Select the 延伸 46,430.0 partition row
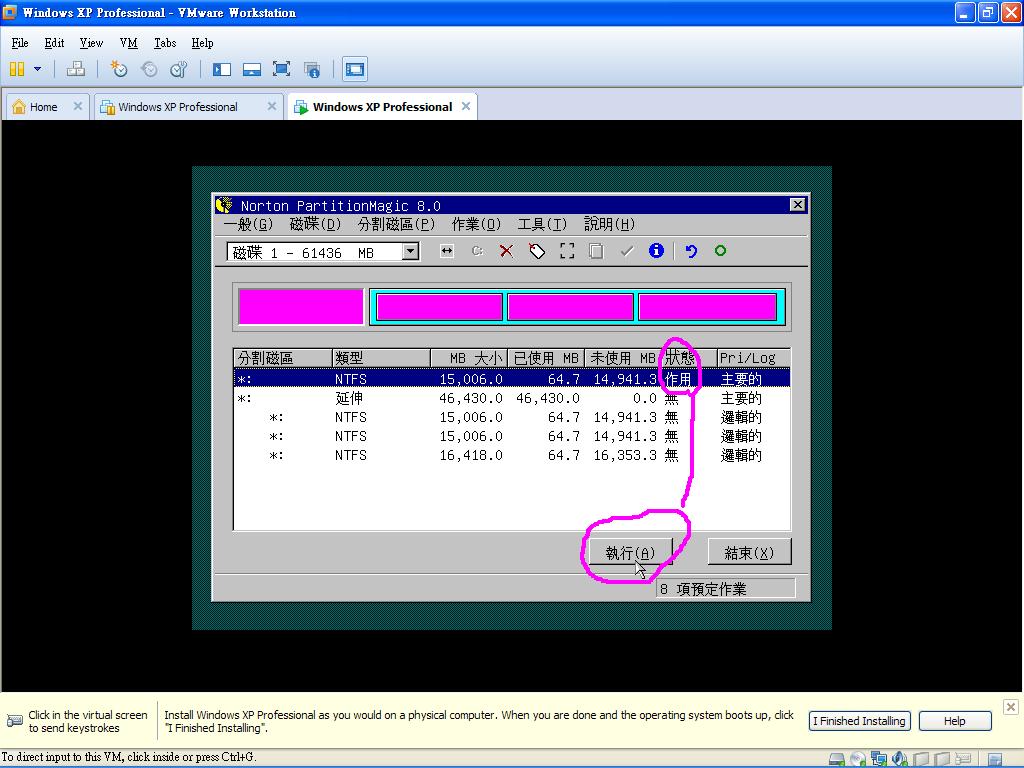The image size is (1024, 768). click(x=511, y=398)
